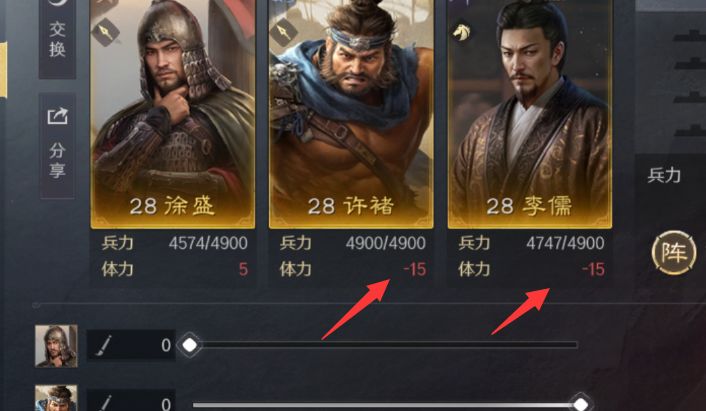Click archer troop icon on 许褚 card
The height and width of the screenshot is (411, 706).
click(284, 32)
